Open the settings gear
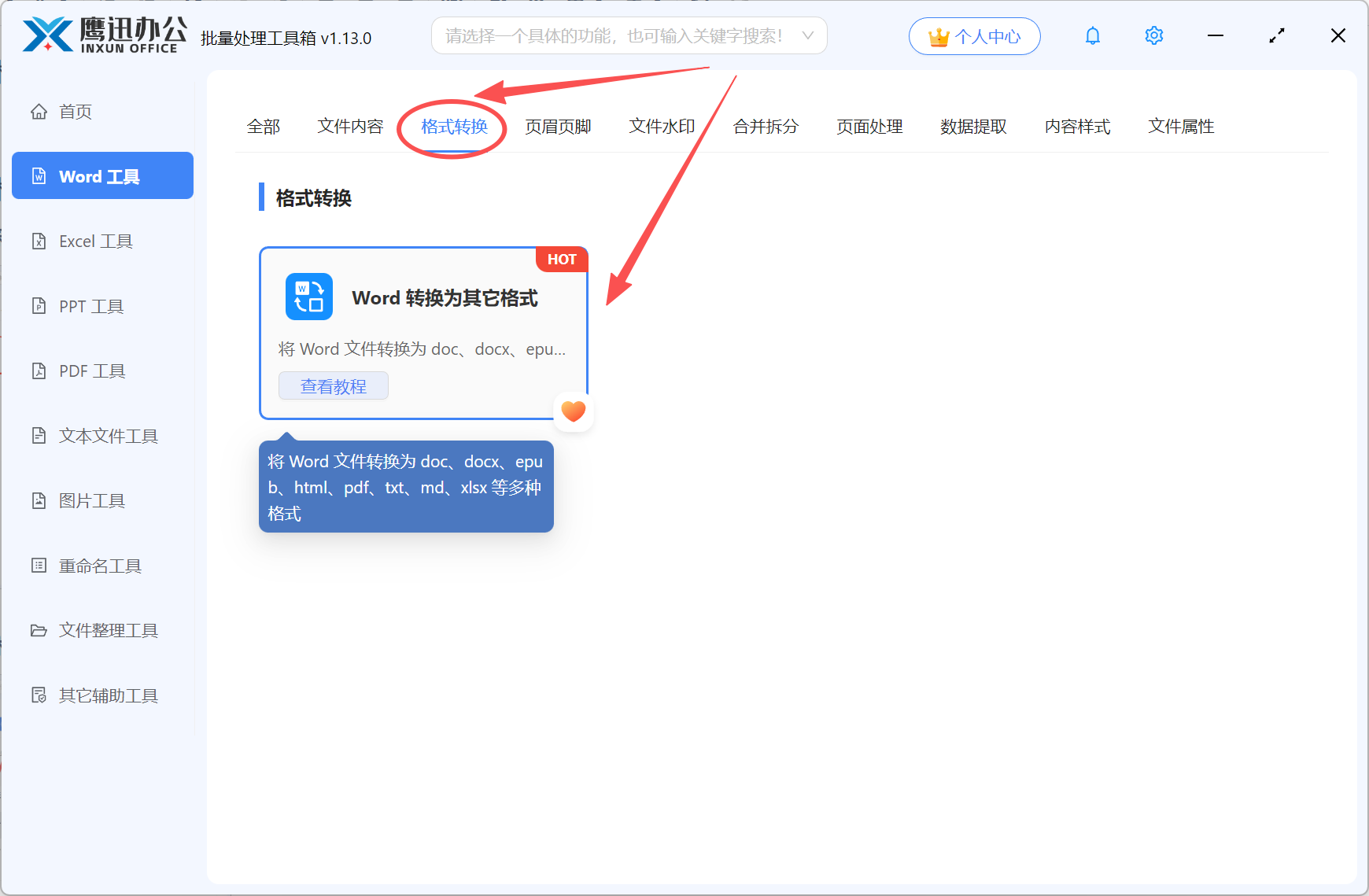The image size is (1369, 896). (1153, 35)
